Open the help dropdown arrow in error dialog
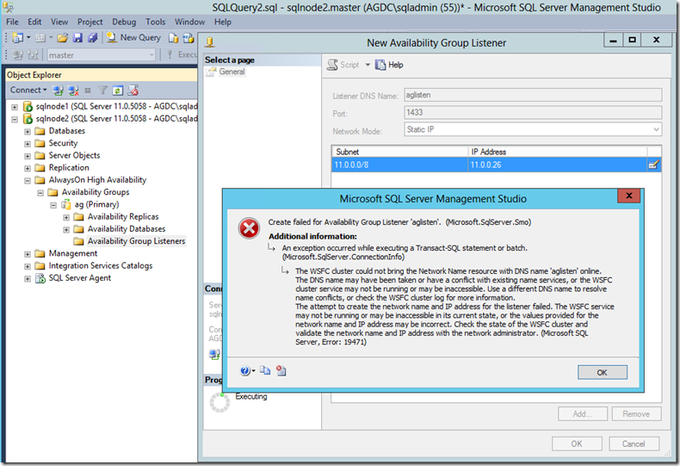 [253, 371]
